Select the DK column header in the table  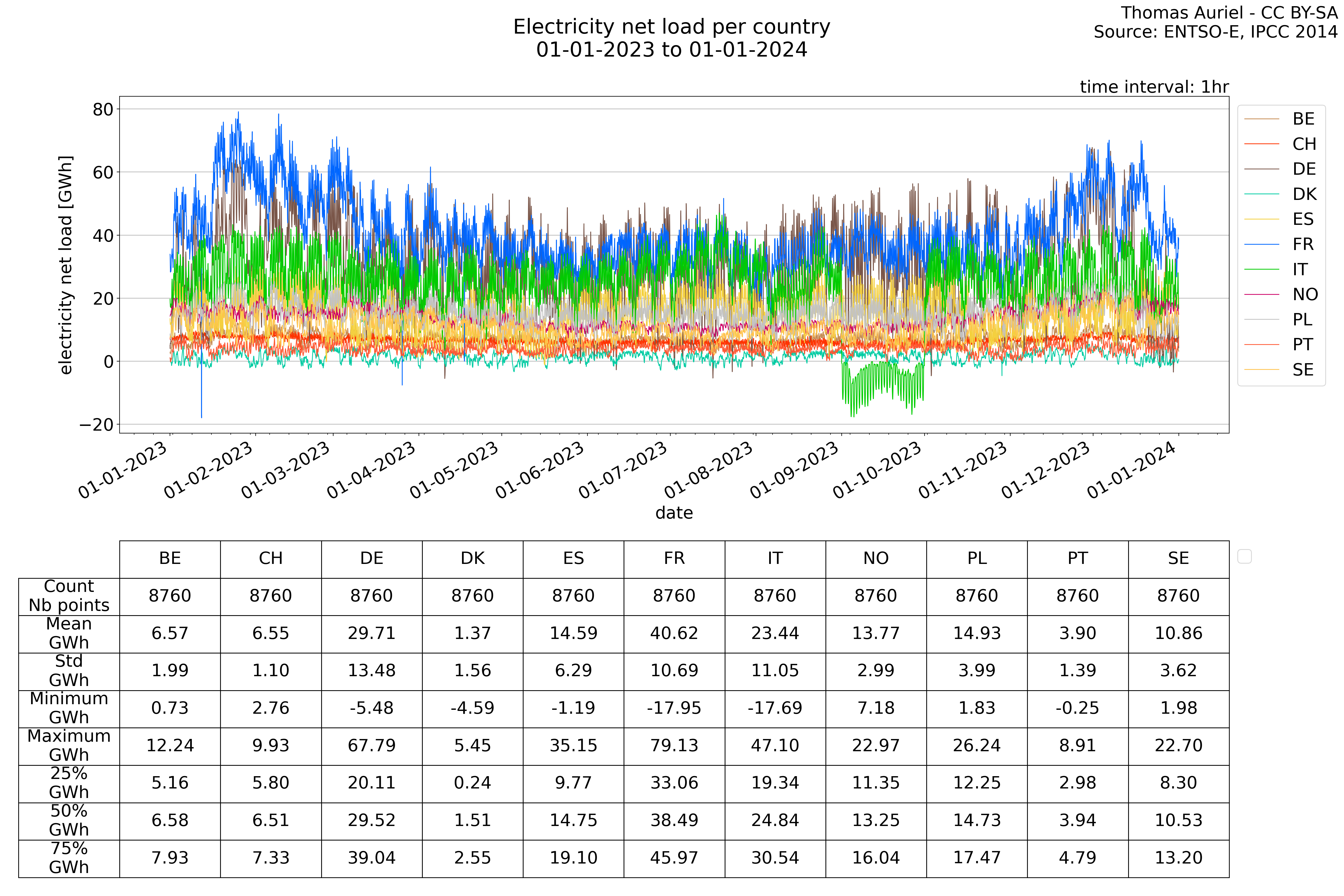click(x=473, y=559)
